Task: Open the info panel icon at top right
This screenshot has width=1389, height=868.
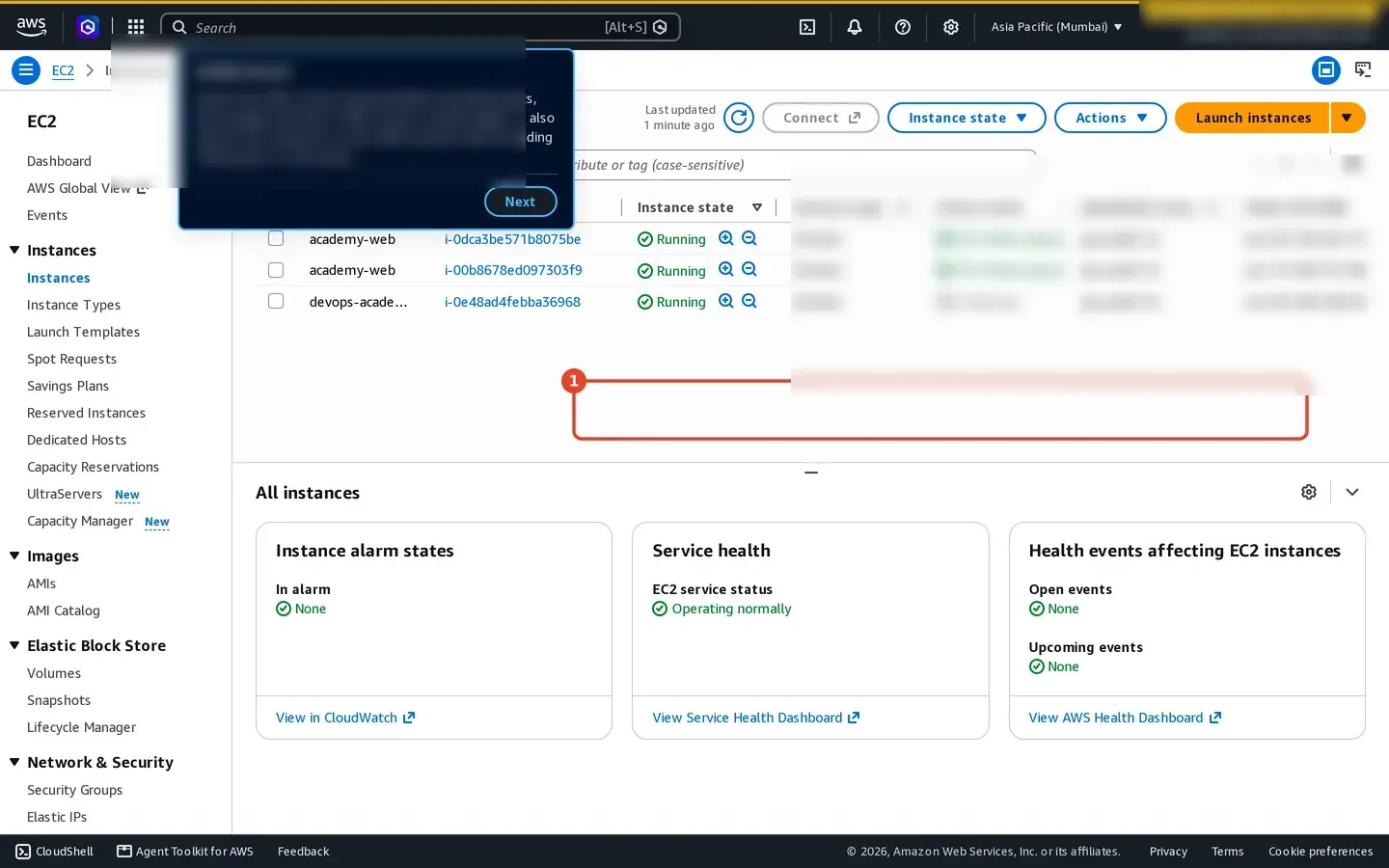Action: pos(1326,70)
